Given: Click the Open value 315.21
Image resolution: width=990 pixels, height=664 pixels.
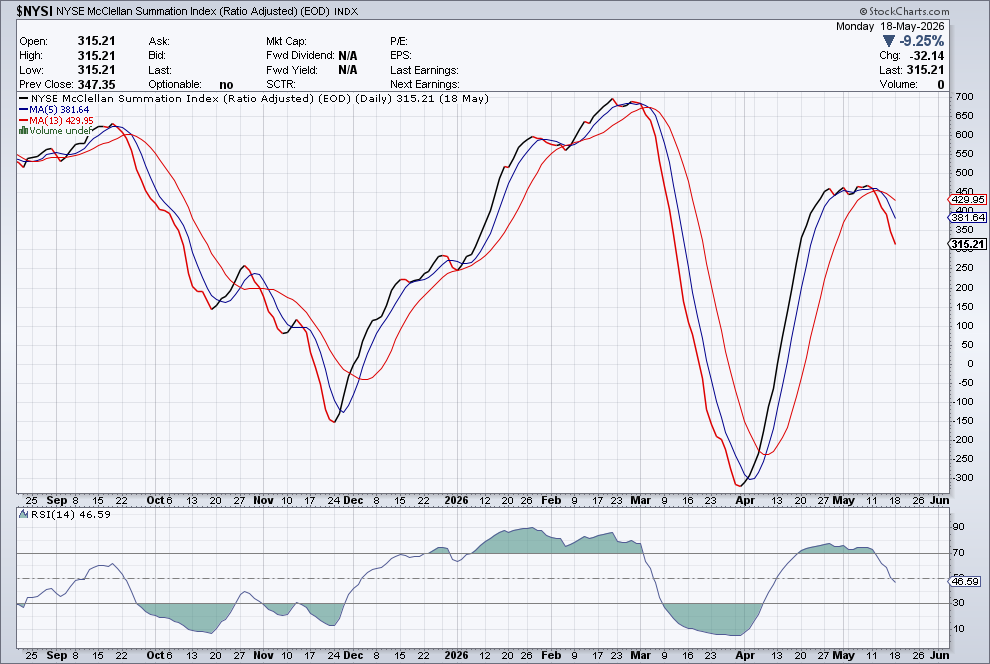Looking at the screenshot, I should click(x=96, y=41).
